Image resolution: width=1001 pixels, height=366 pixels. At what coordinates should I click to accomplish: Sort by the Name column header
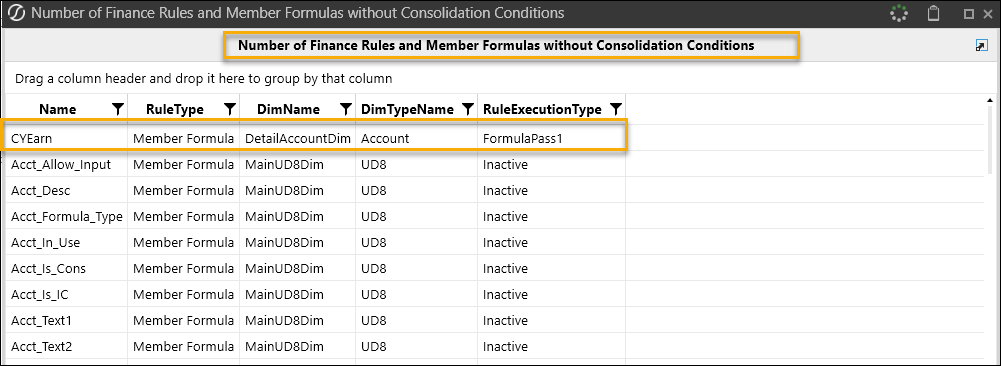[57, 109]
